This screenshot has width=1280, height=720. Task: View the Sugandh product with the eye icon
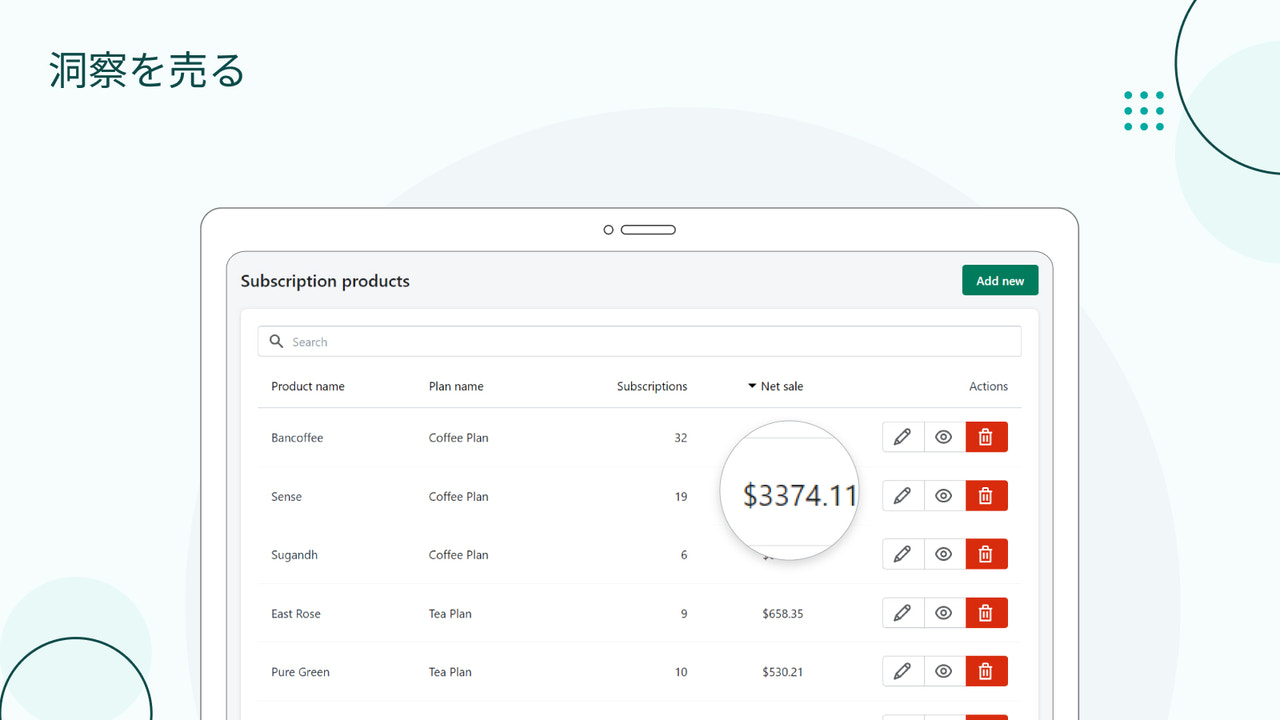point(944,554)
